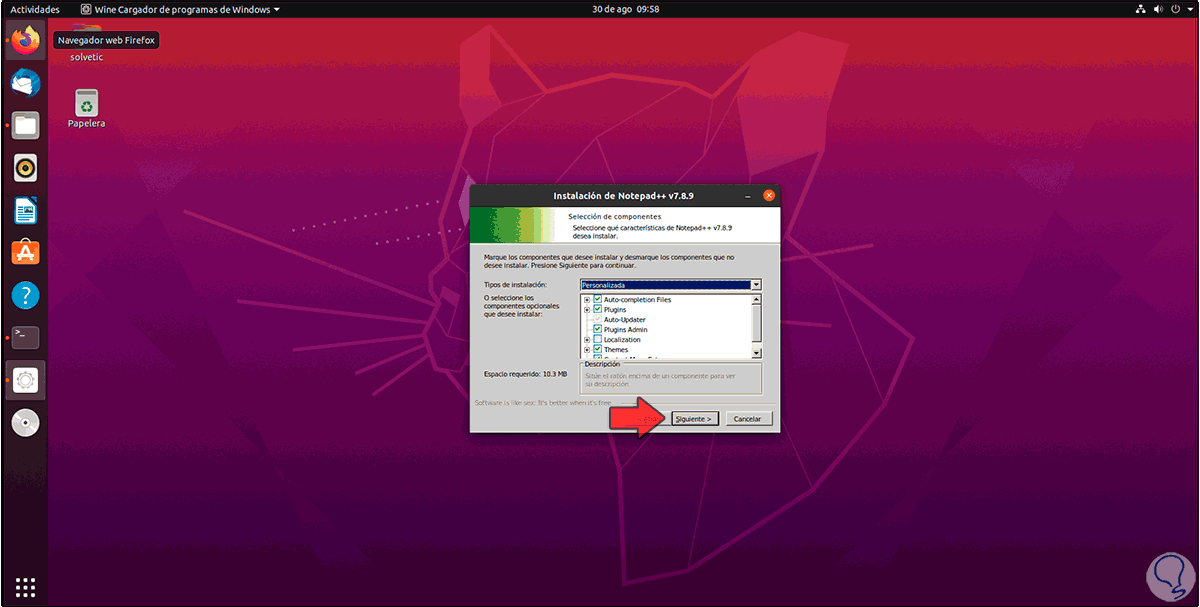Enable the Localization component checkbox
Viewport: 1200px width, 607px height.
tap(598, 339)
